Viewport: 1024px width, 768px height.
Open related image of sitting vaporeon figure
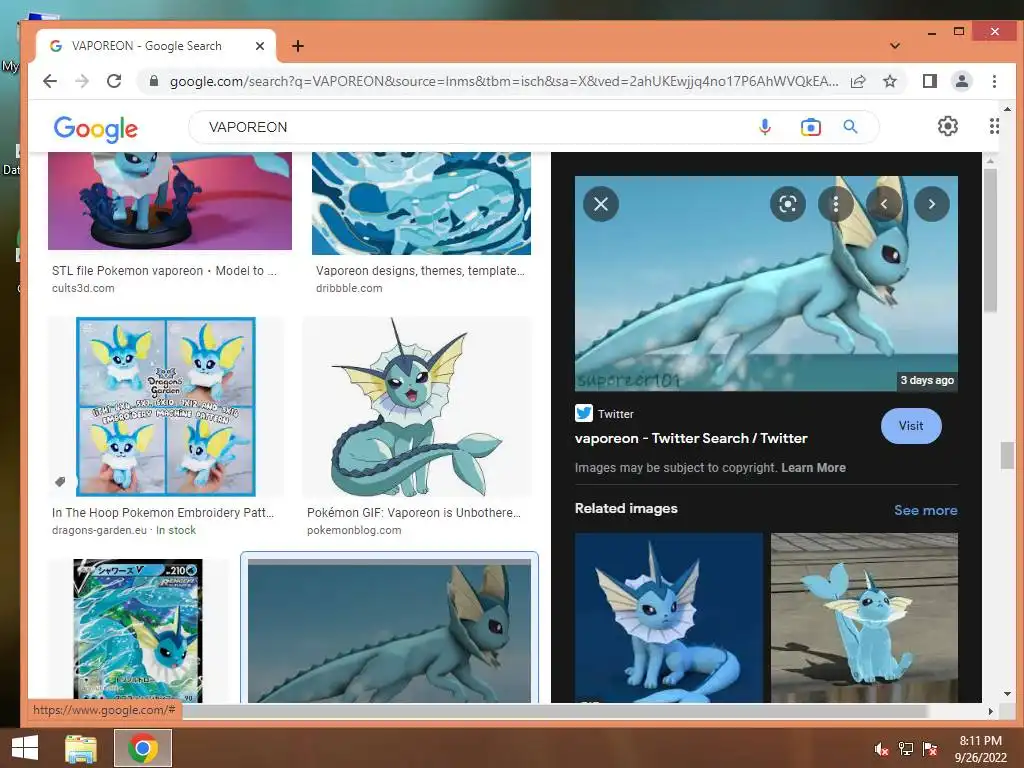[669, 618]
